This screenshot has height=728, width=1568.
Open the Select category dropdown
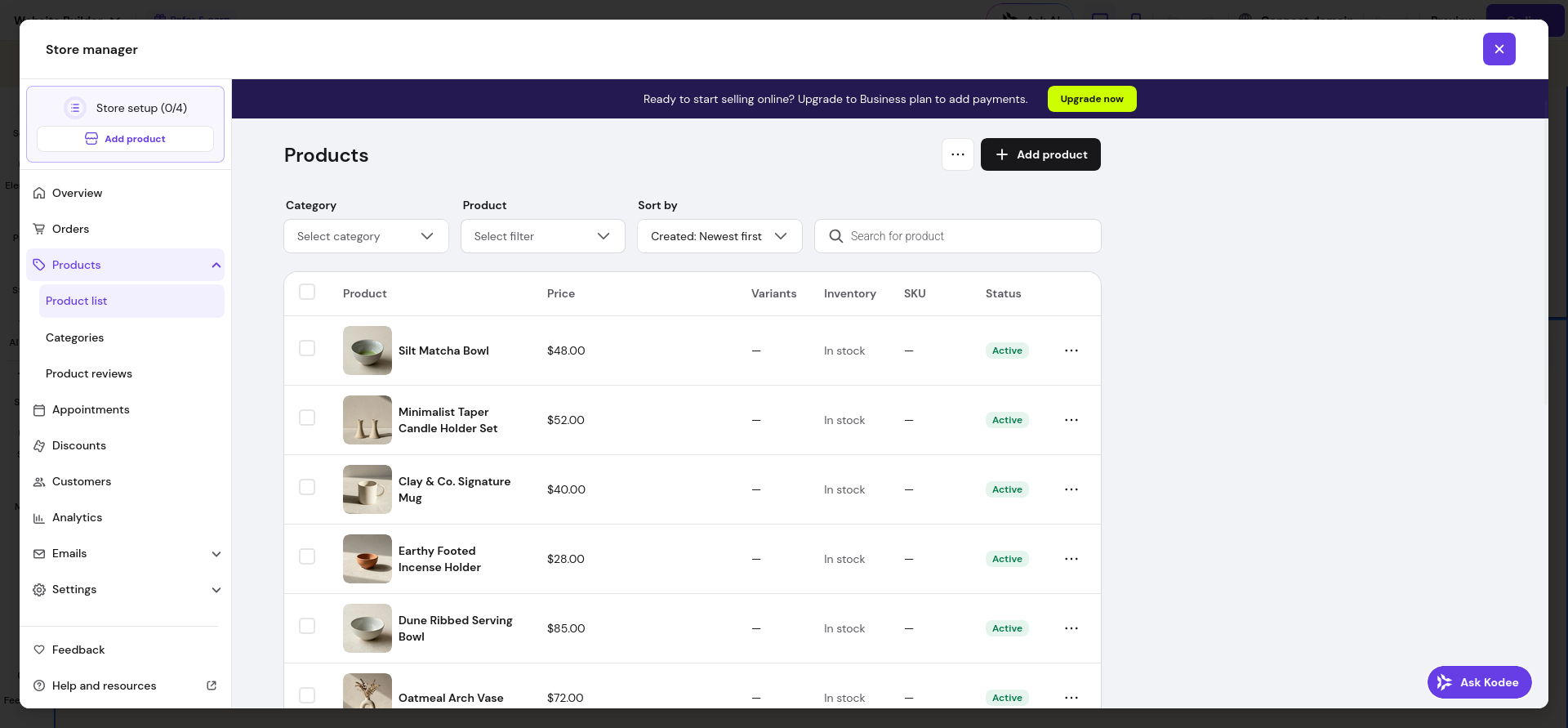pos(366,236)
